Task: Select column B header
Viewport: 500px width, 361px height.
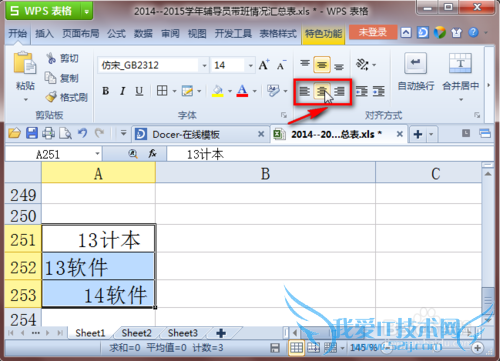Action: click(265, 173)
